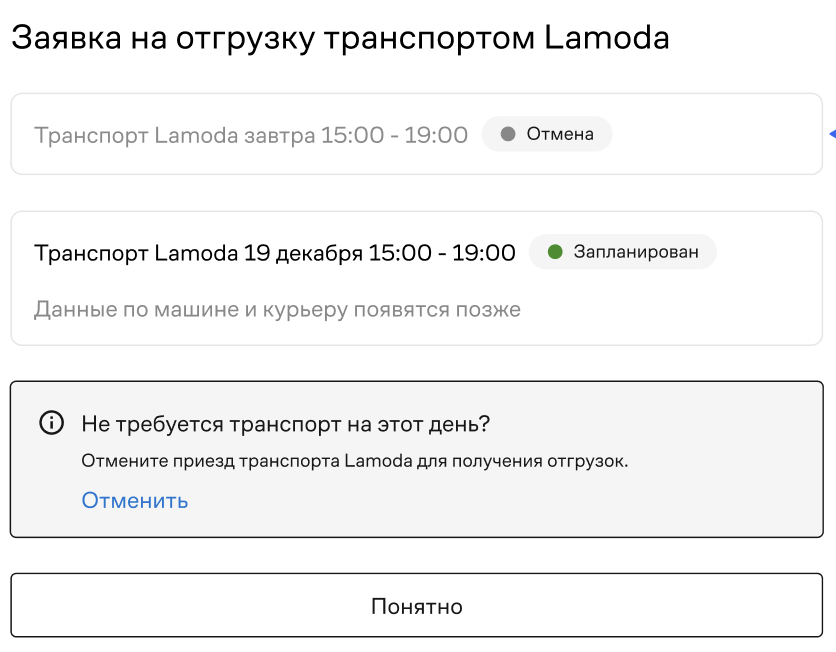The width and height of the screenshot is (836, 652).
Task: Click the heading "Заявка на отгрузку транспортом Lamoda"
Action: (x=340, y=38)
